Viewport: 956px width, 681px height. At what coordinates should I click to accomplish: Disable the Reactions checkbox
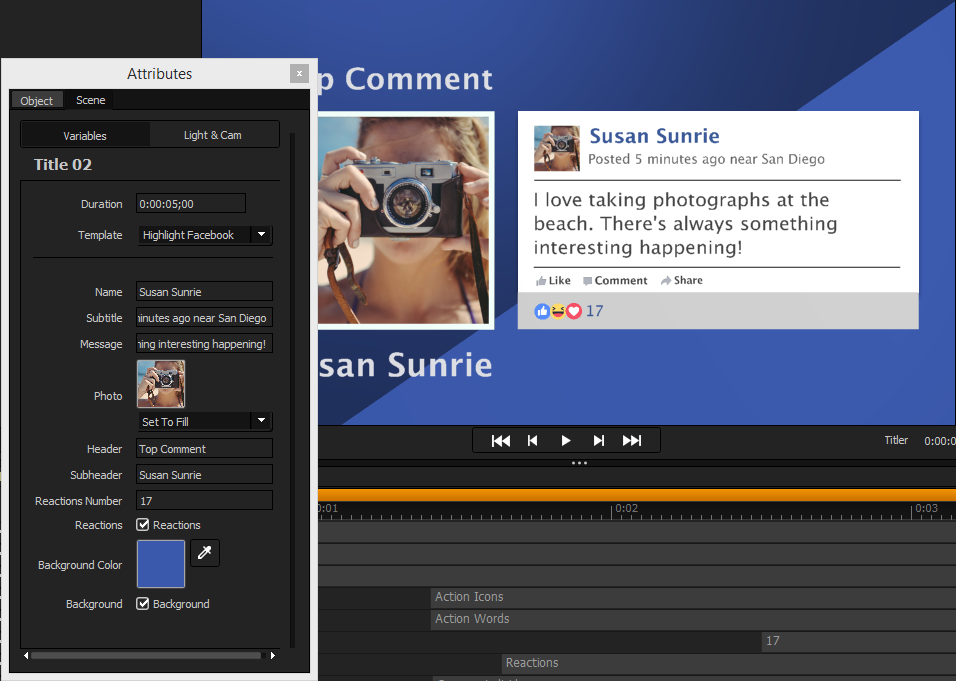tap(143, 525)
